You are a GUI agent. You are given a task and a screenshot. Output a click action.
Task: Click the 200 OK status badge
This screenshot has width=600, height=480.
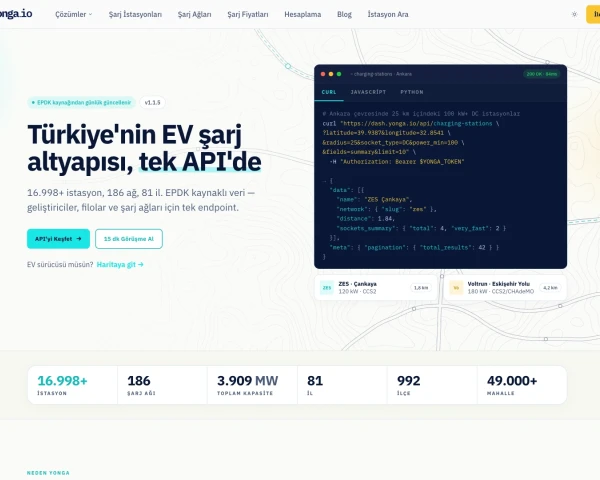[x=541, y=74]
